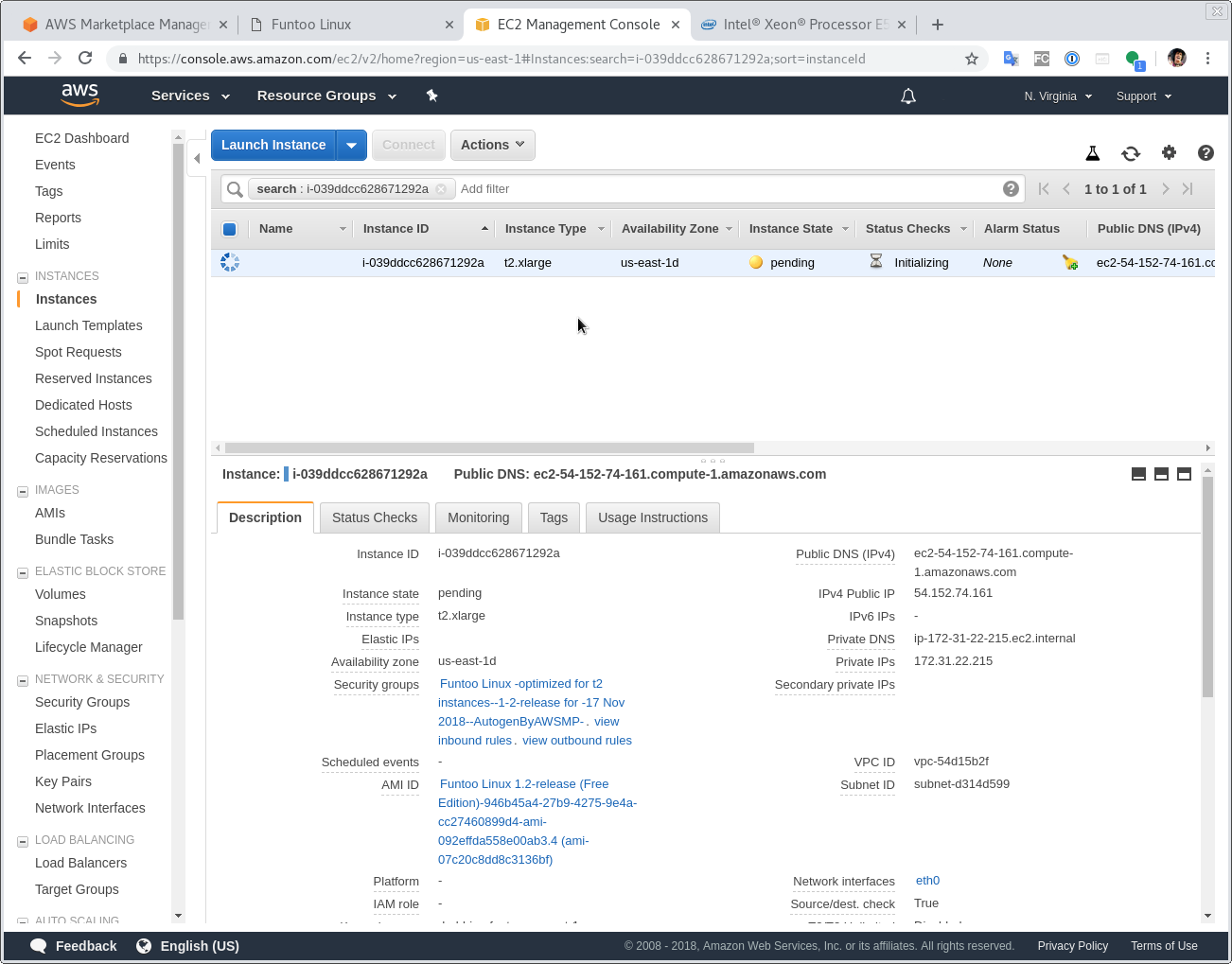Open the Actions dropdown
The image size is (1232, 964).
[493, 145]
